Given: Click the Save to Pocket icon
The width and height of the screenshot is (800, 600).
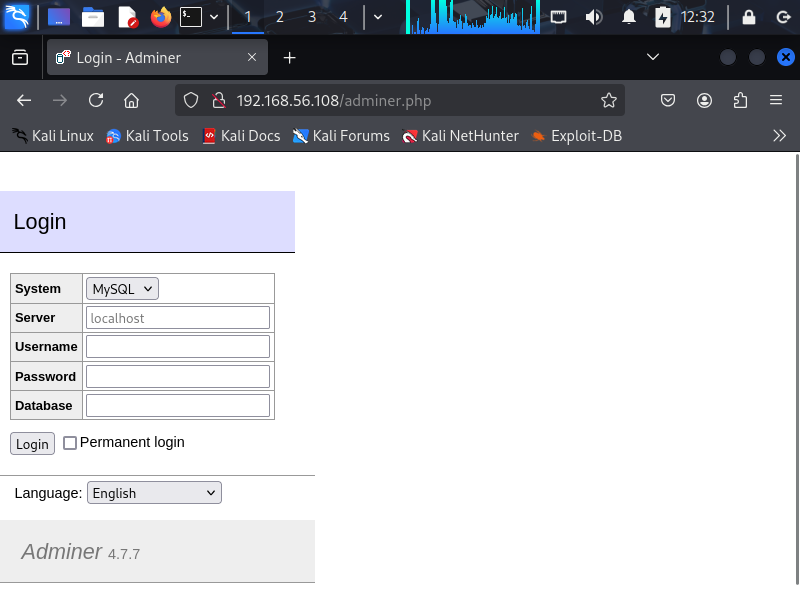Looking at the screenshot, I should [x=668, y=100].
